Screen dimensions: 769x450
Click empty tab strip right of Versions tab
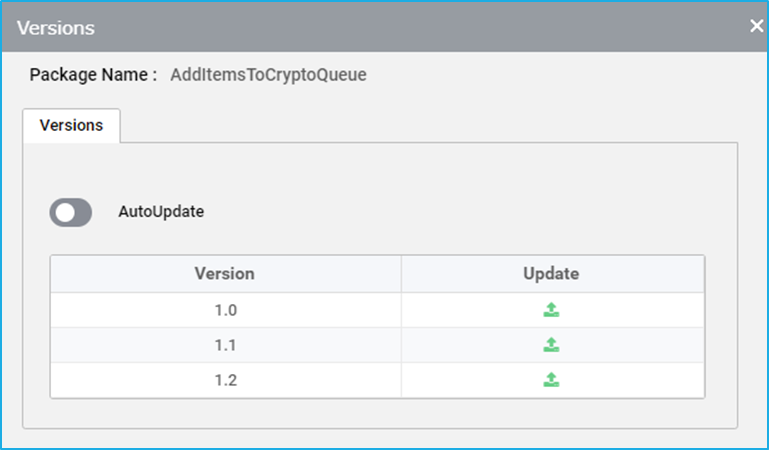tap(427, 125)
